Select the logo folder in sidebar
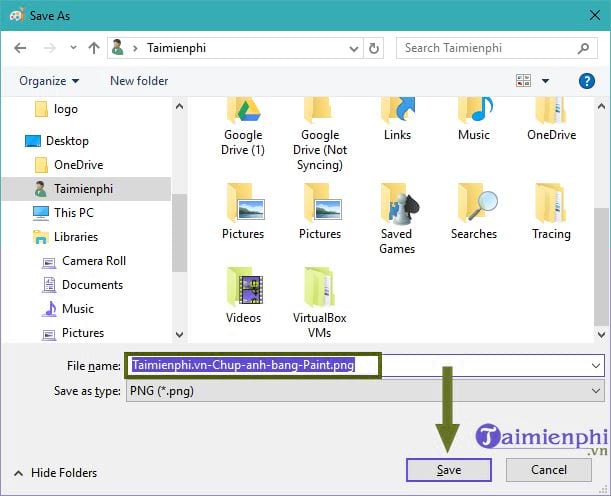This screenshot has width=611, height=496. pos(56,109)
